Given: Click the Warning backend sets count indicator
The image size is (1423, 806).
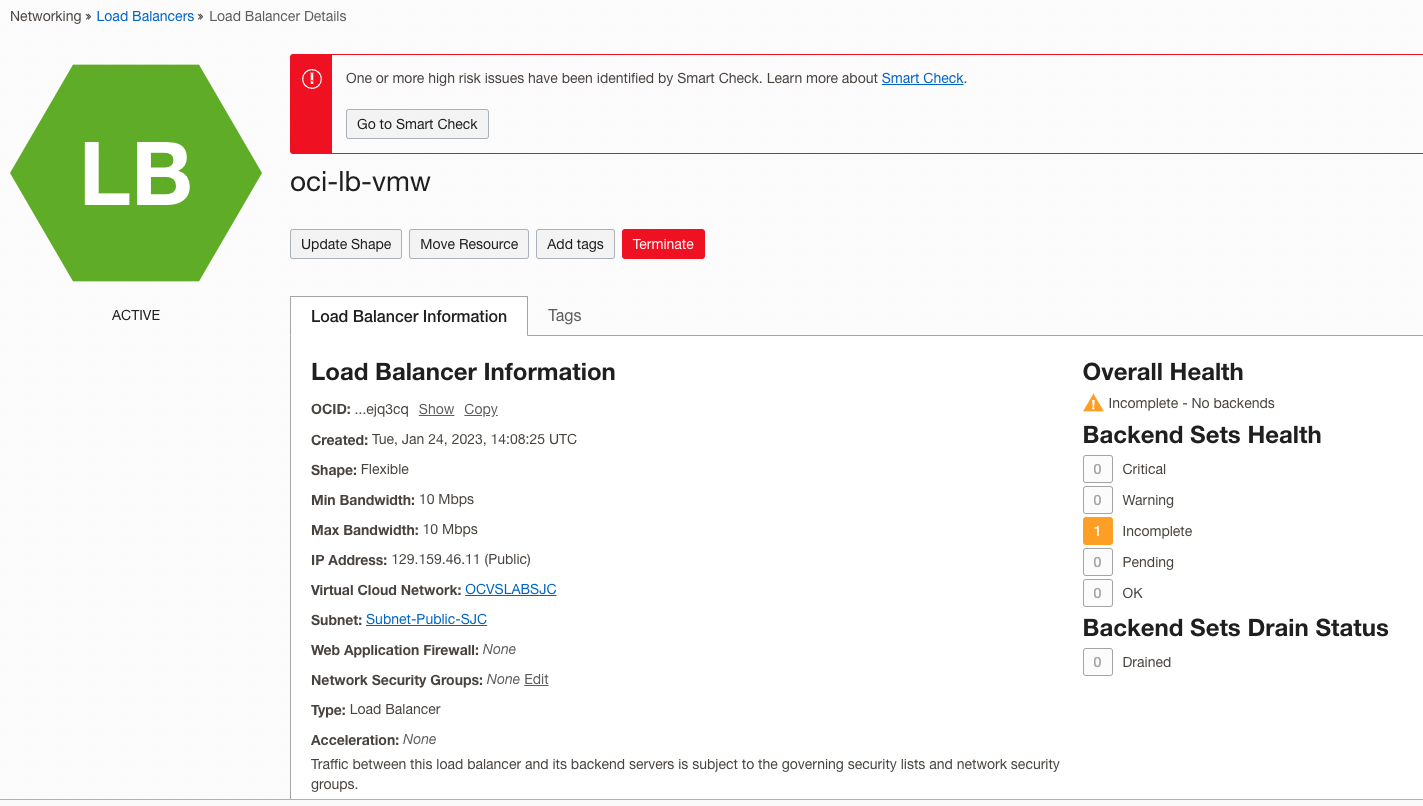Looking at the screenshot, I should 1097,499.
